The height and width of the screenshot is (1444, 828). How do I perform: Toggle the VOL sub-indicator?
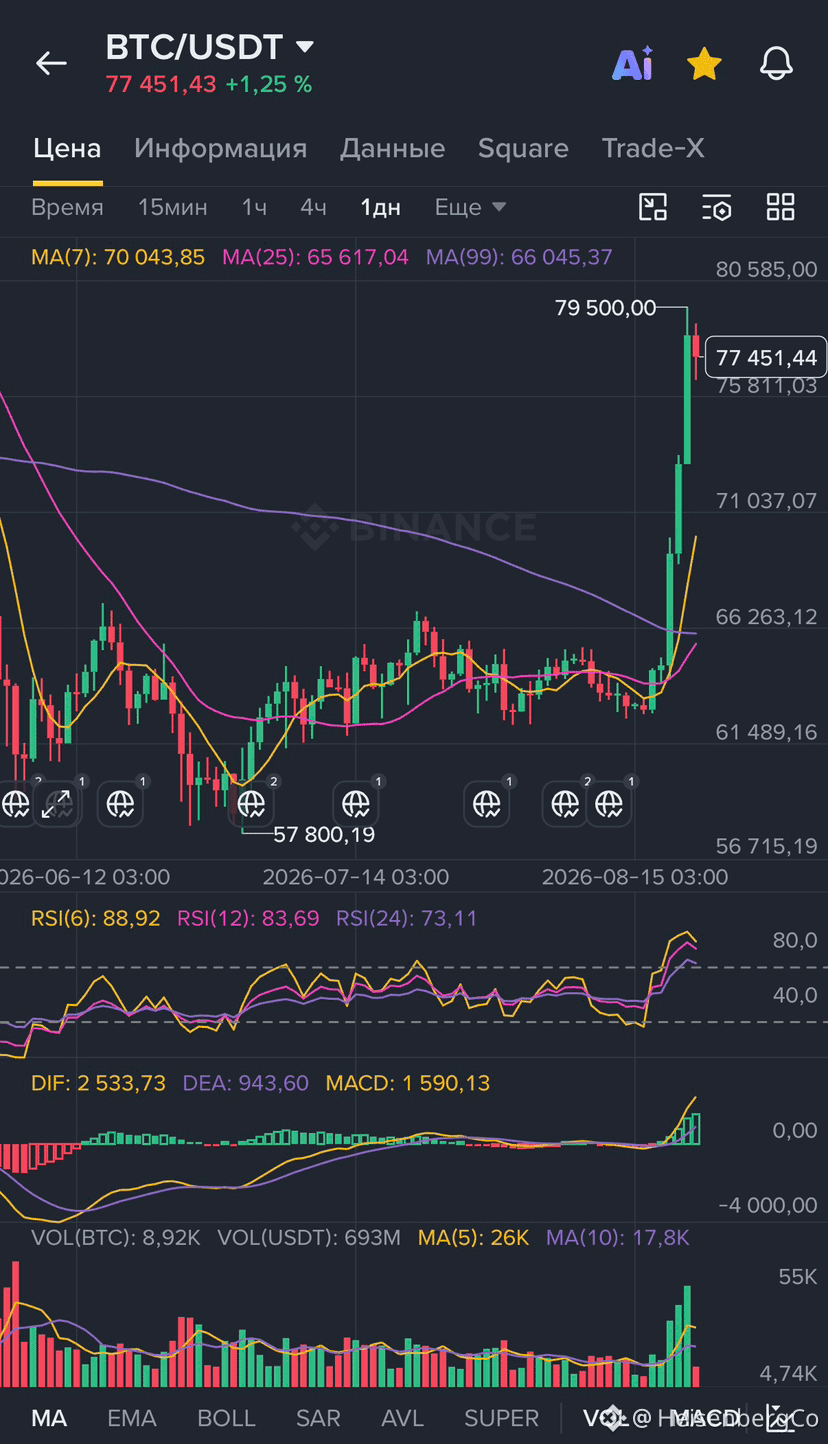(x=605, y=1418)
